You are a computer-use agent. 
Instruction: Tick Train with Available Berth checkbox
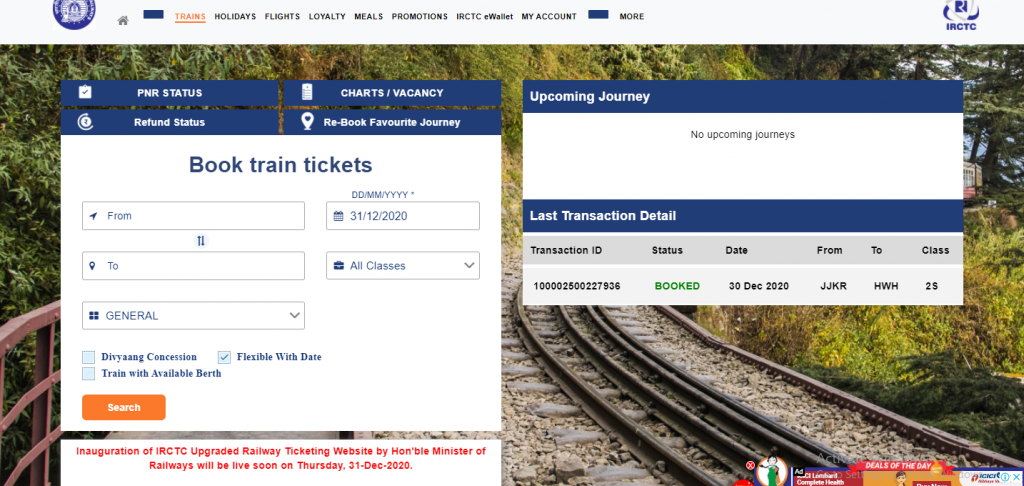89,373
